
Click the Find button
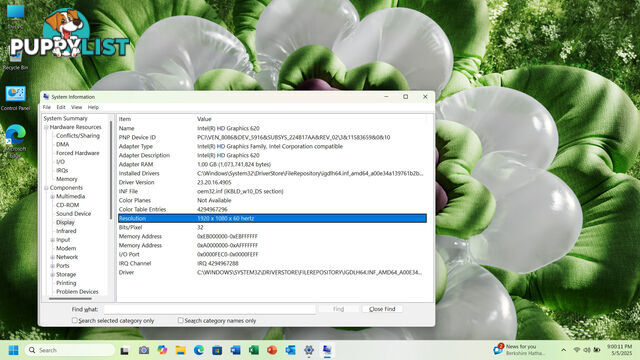338,309
